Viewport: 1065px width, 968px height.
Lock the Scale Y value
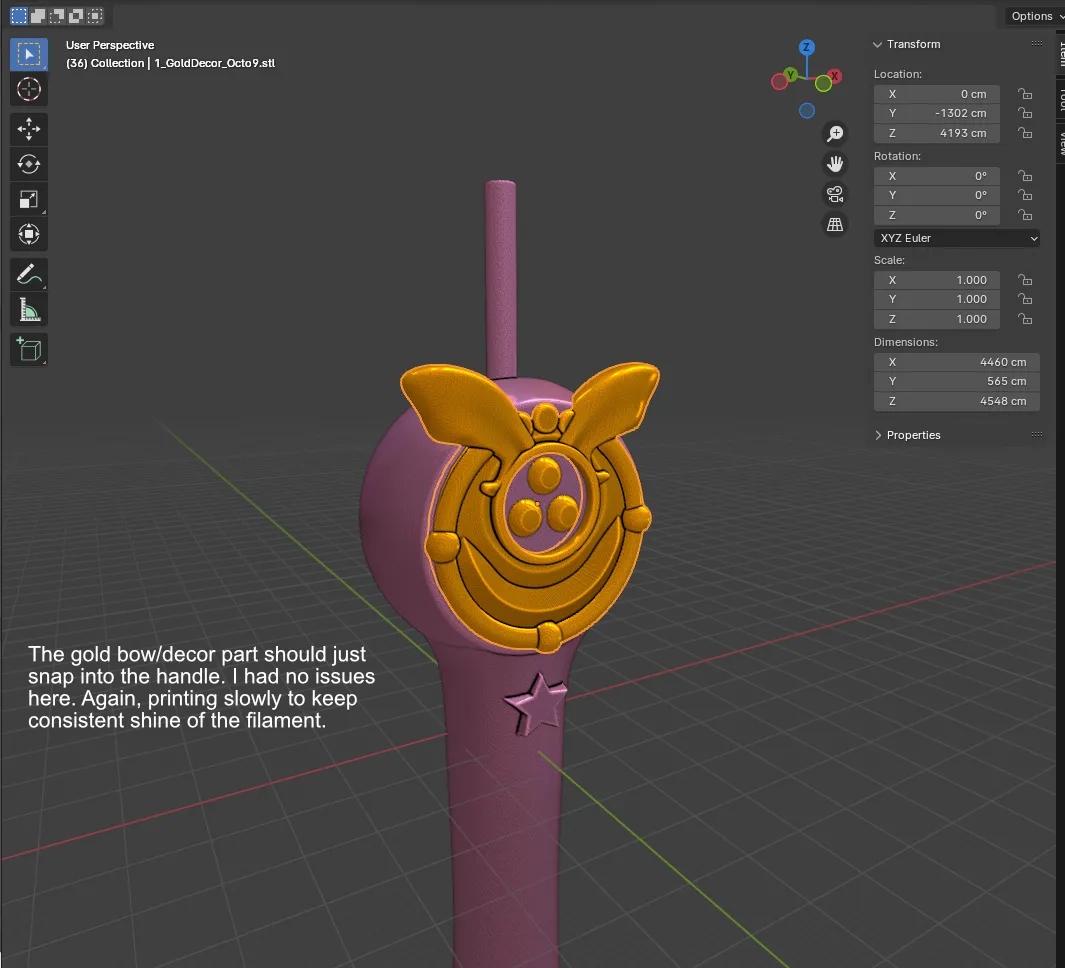pyautogui.click(x=1025, y=299)
